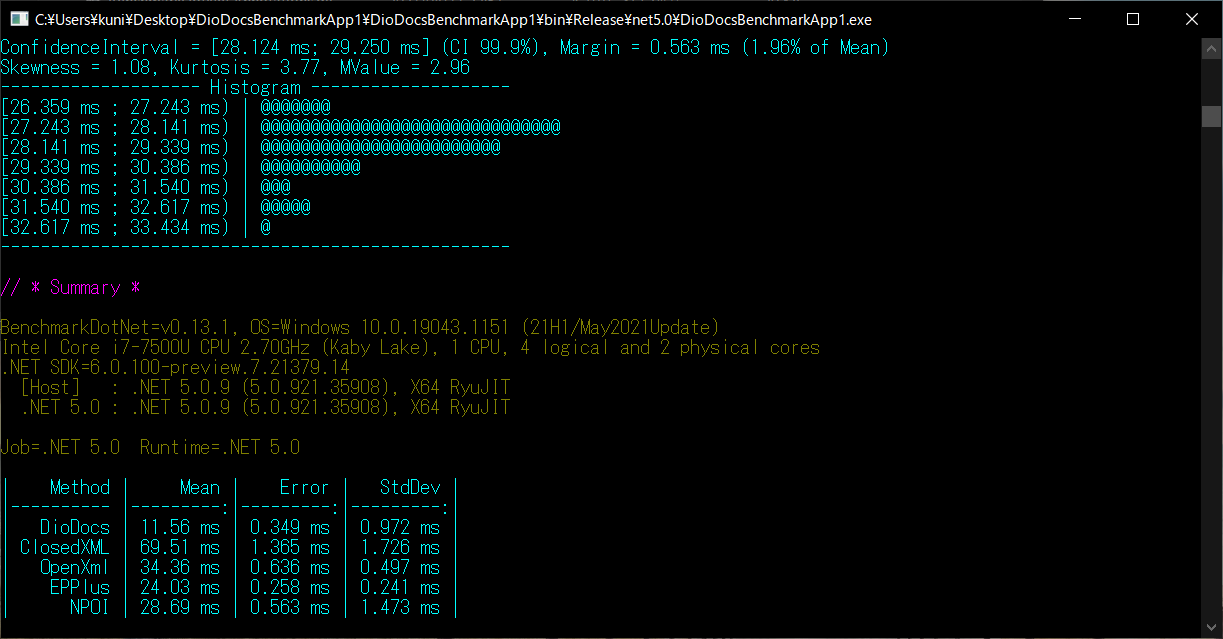
Task: Click histogram row 29.339 ms ; 30.386 ms
Action: pyautogui.click(x=180, y=167)
